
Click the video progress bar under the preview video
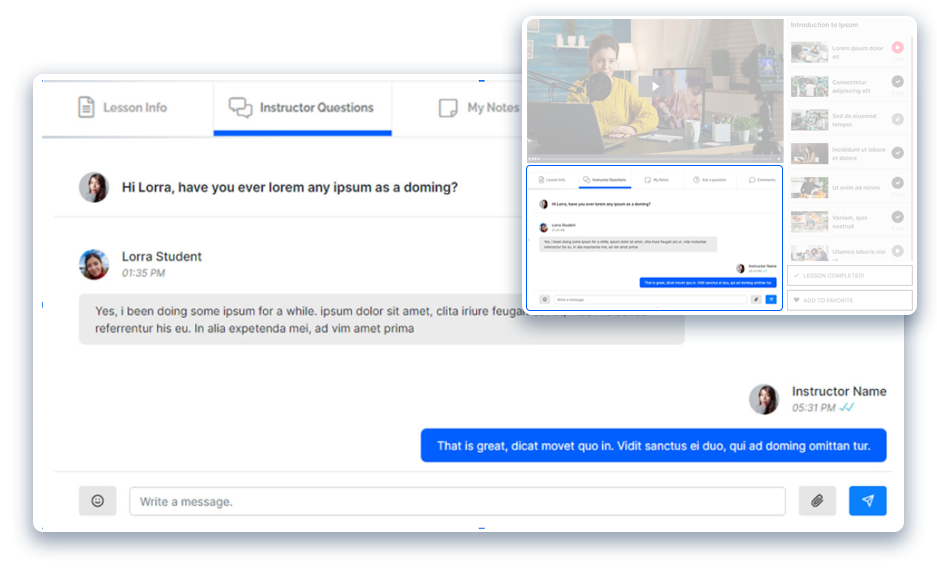click(x=655, y=159)
